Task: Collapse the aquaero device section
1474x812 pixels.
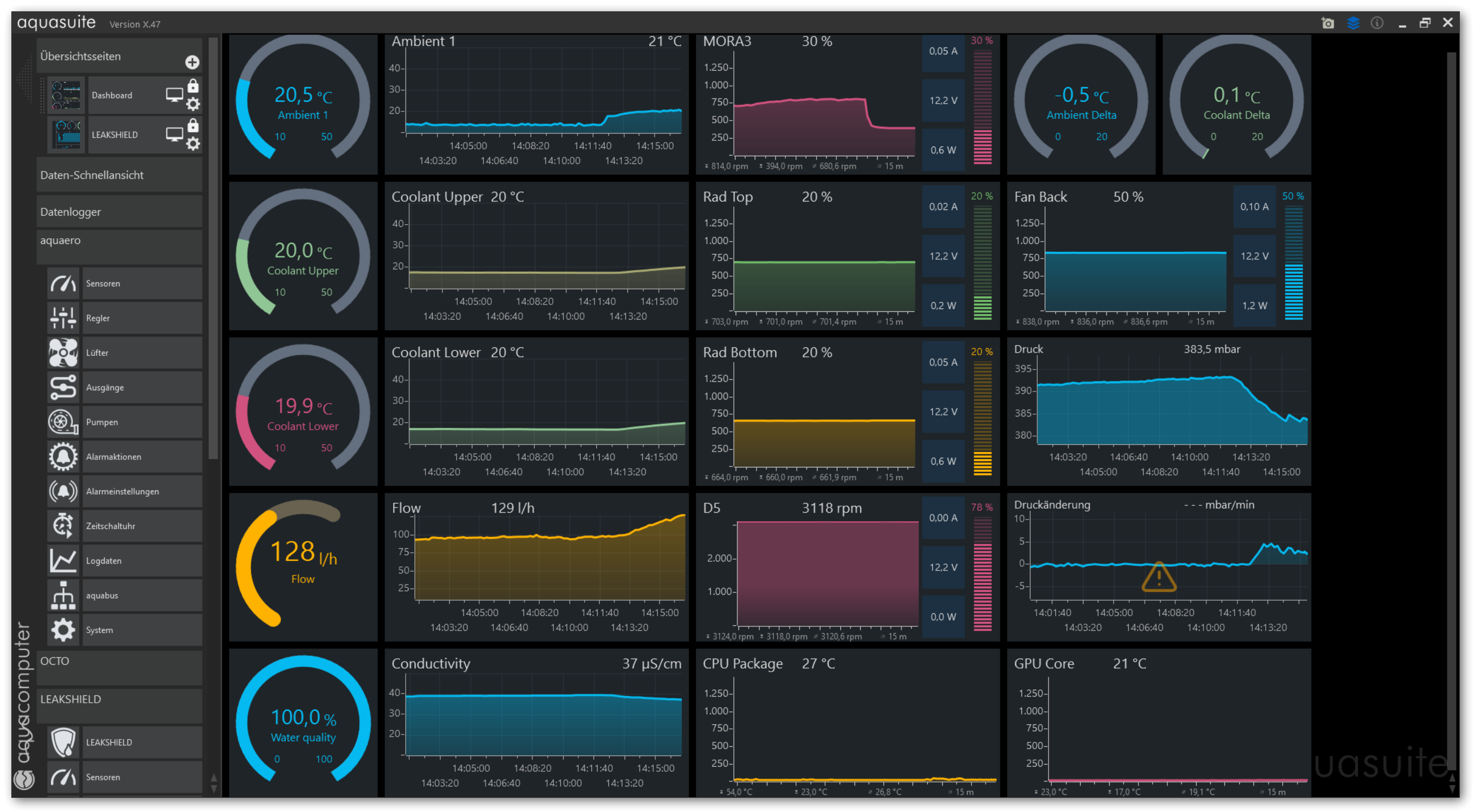Action: click(119, 241)
